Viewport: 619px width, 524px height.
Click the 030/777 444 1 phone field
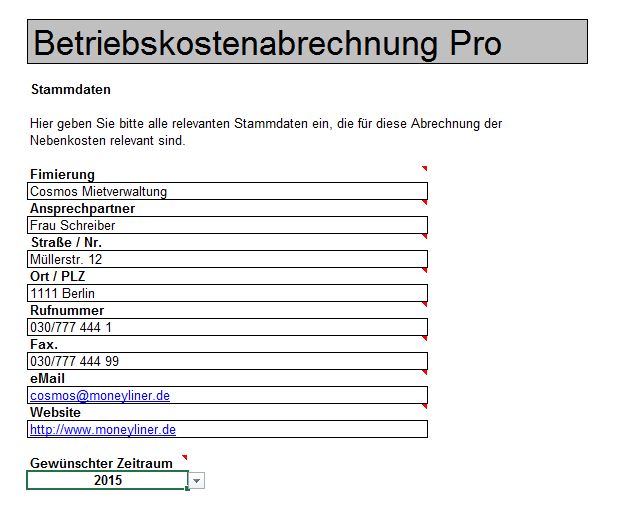227,327
